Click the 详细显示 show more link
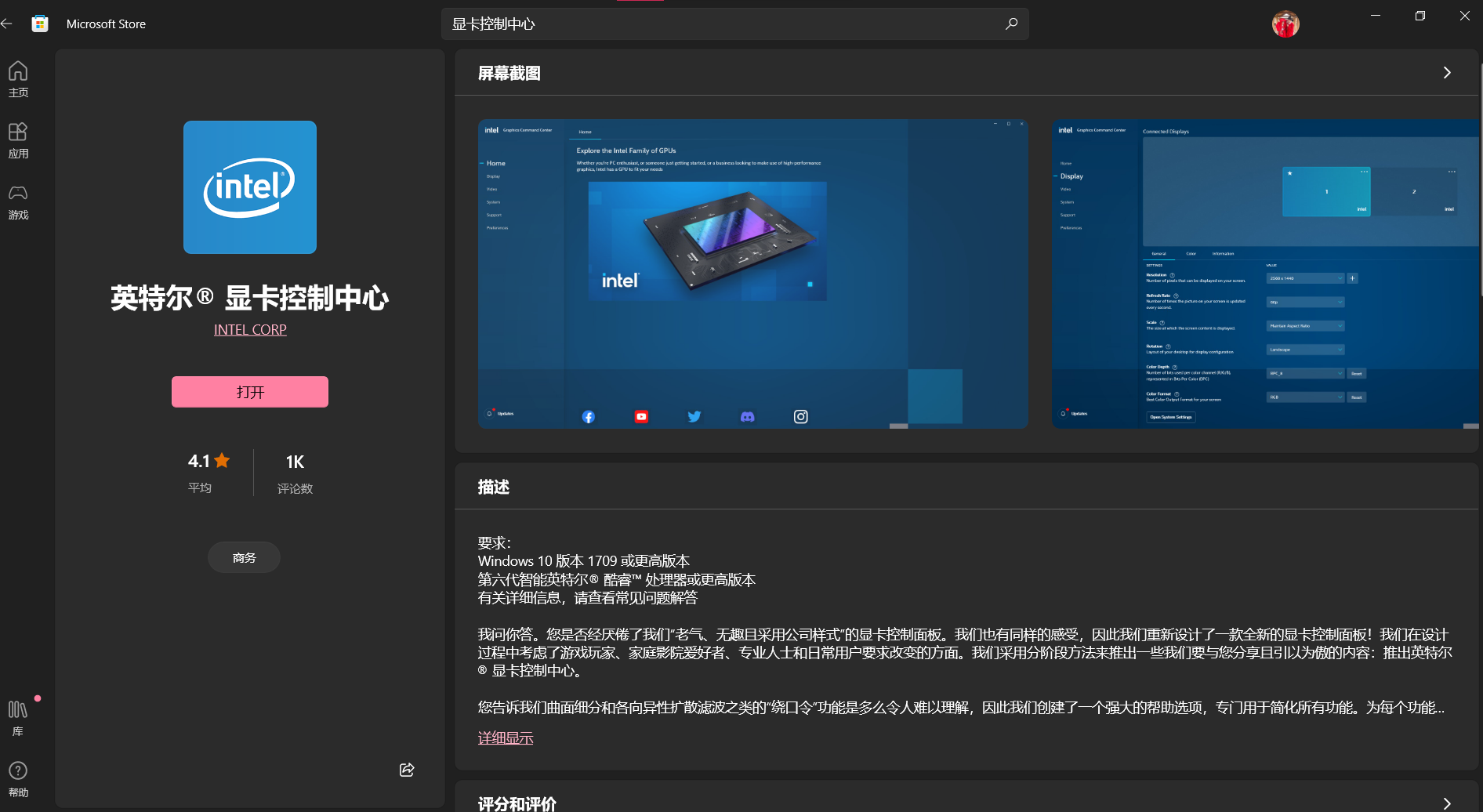Image resolution: width=1483 pixels, height=812 pixels. [506, 738]
